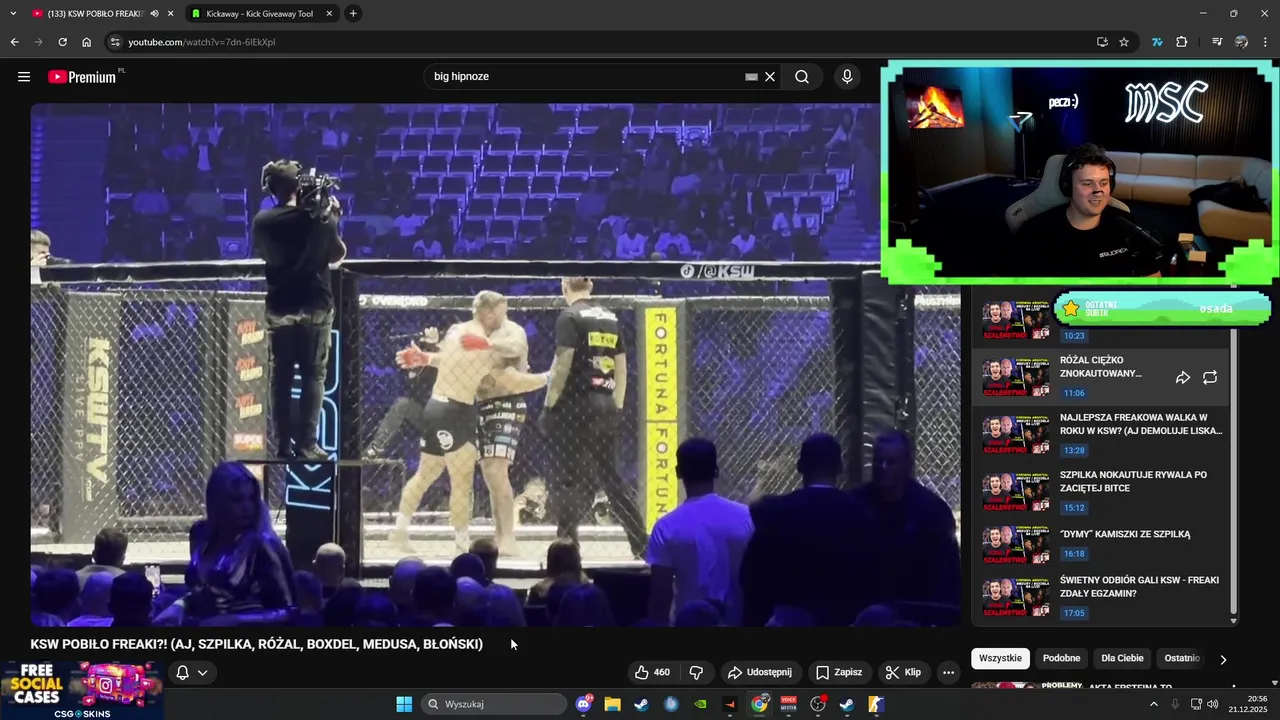Screen dimensions: 1280x720
Task: Open the Chrome profile avatar
Action: pyautogui.click(x=1241, y=42)
